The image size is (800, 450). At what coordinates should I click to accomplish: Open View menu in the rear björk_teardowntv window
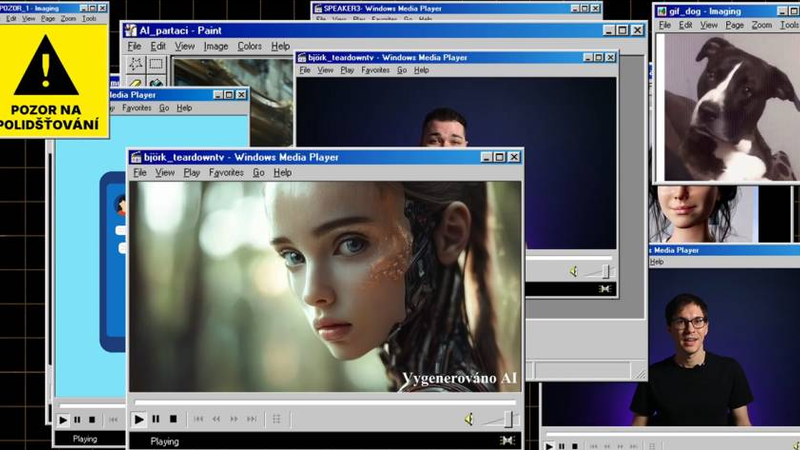click(325, 70)
